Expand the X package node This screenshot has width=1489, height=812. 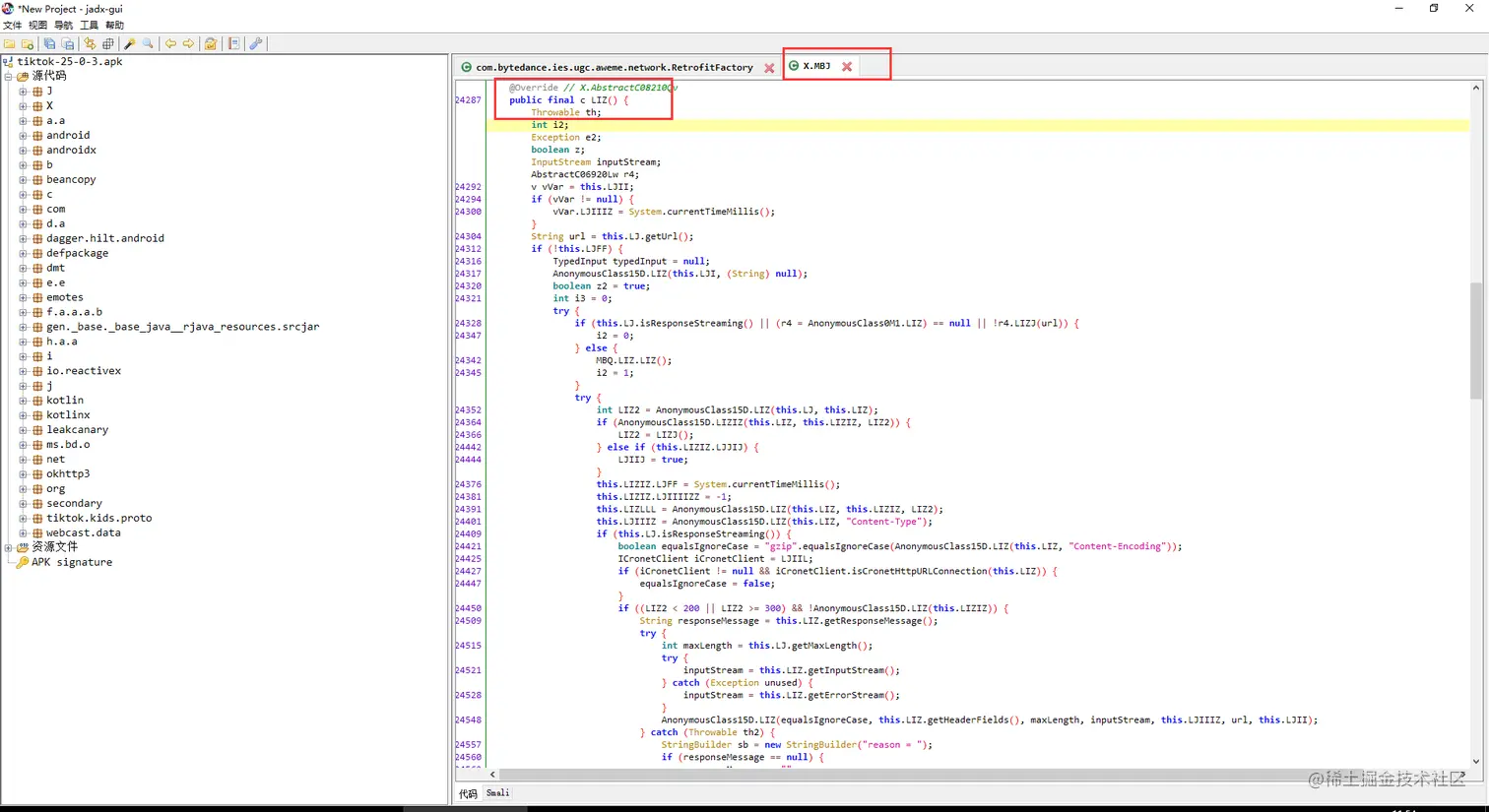23,106
